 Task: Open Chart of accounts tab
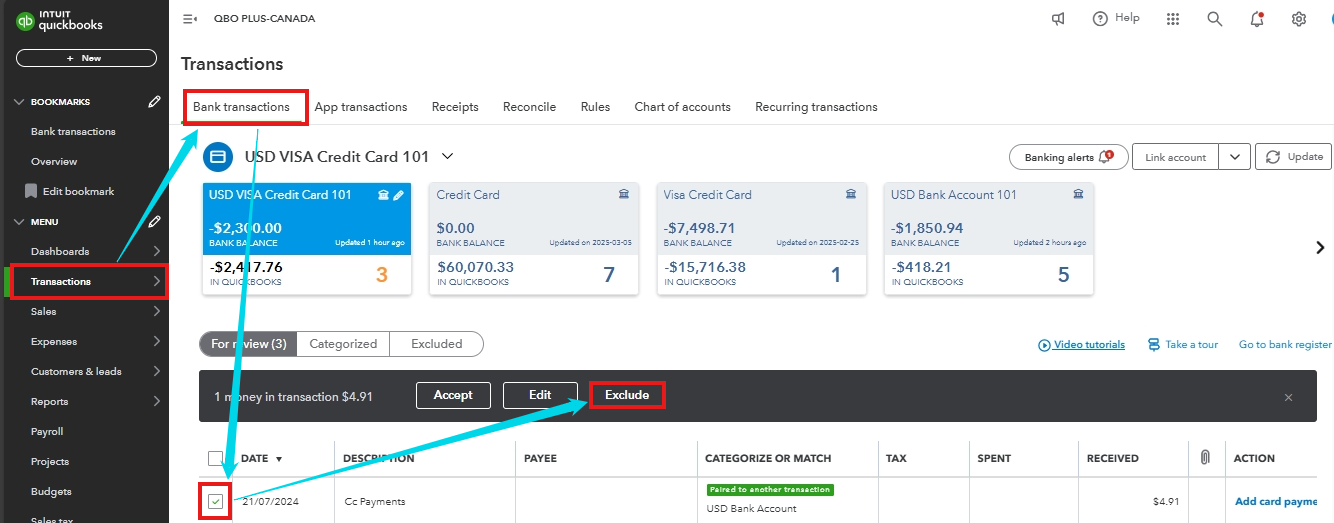[x=682, y=107]
